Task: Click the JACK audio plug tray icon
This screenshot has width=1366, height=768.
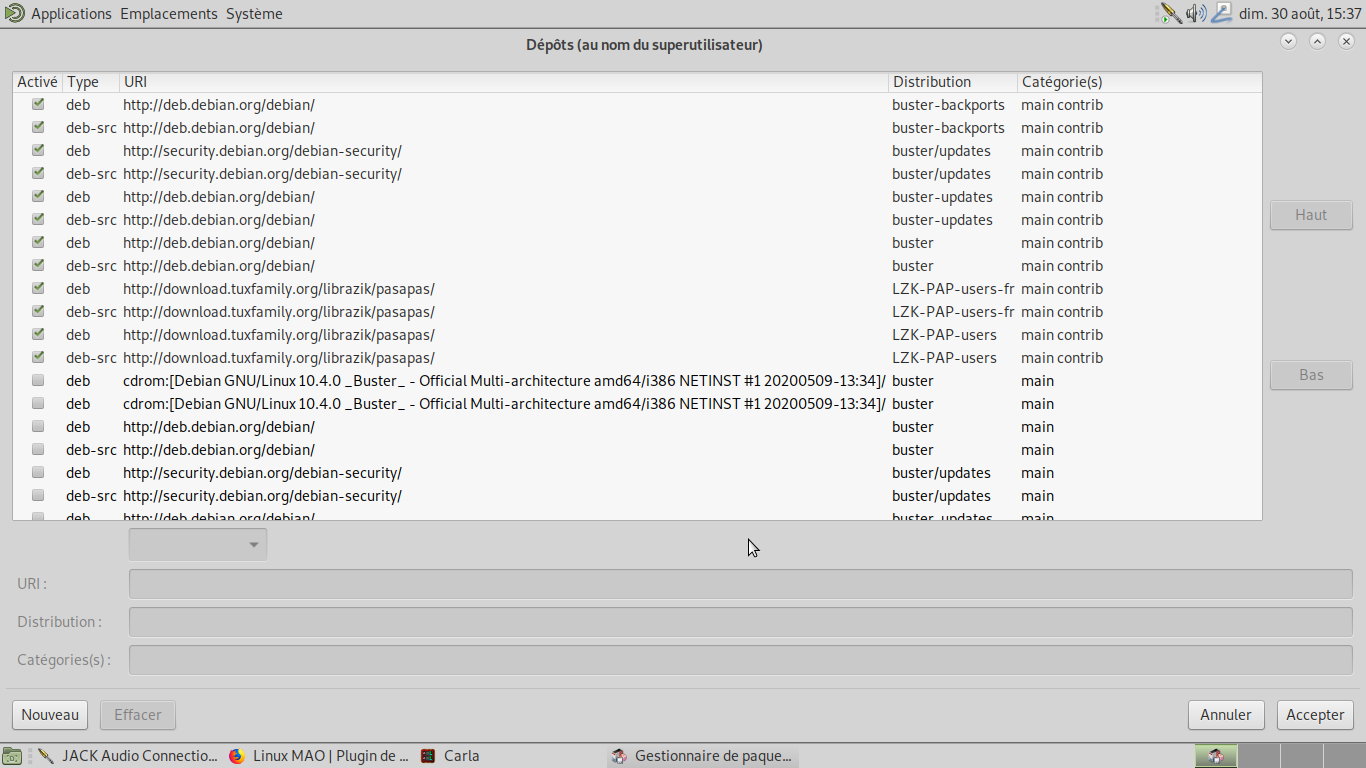Action: pos(1170,13)
